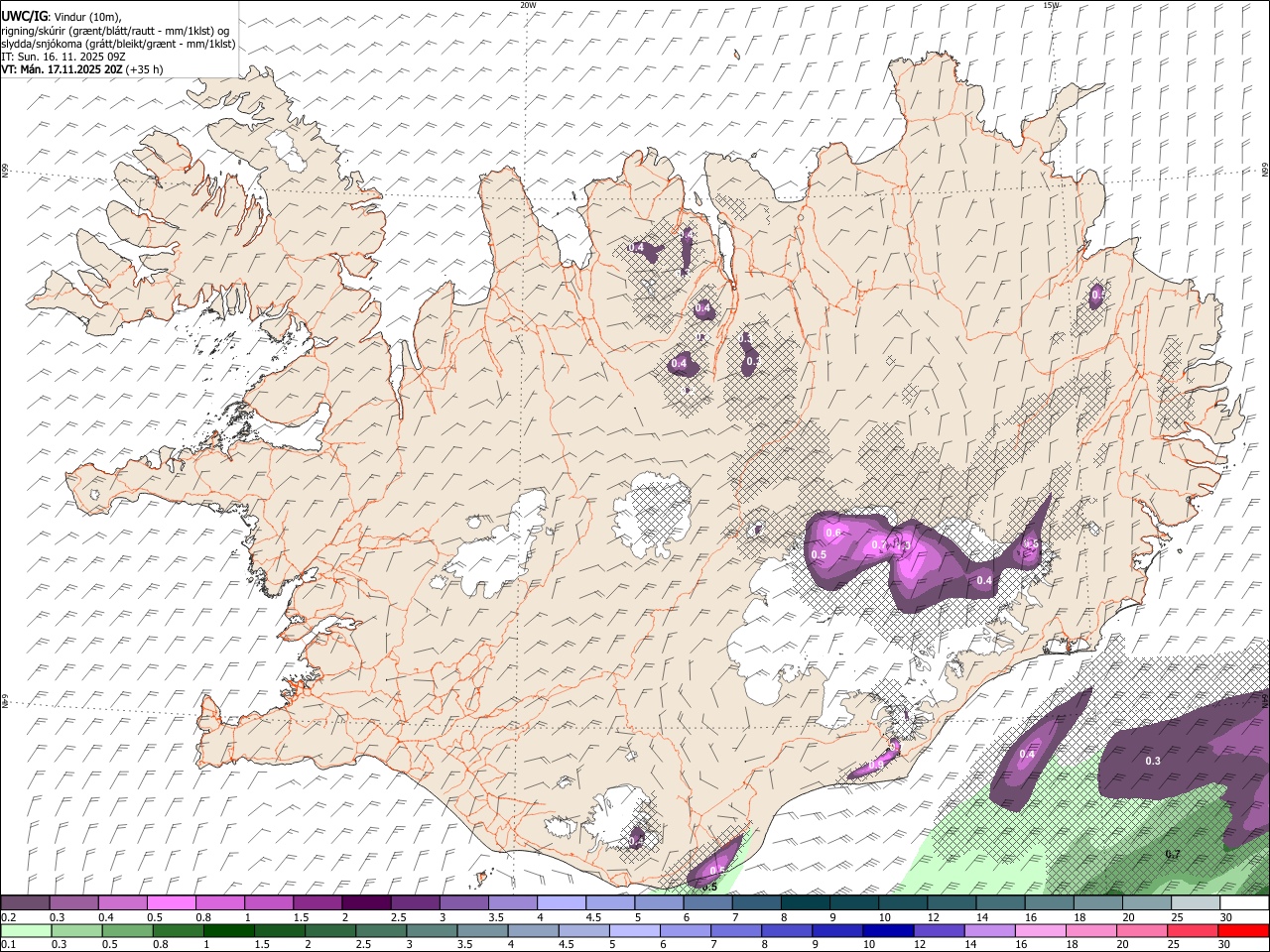Click the '0.9' value label on the southeast coast
This screenshot has width=1270, height=952.
coord(876,765)
